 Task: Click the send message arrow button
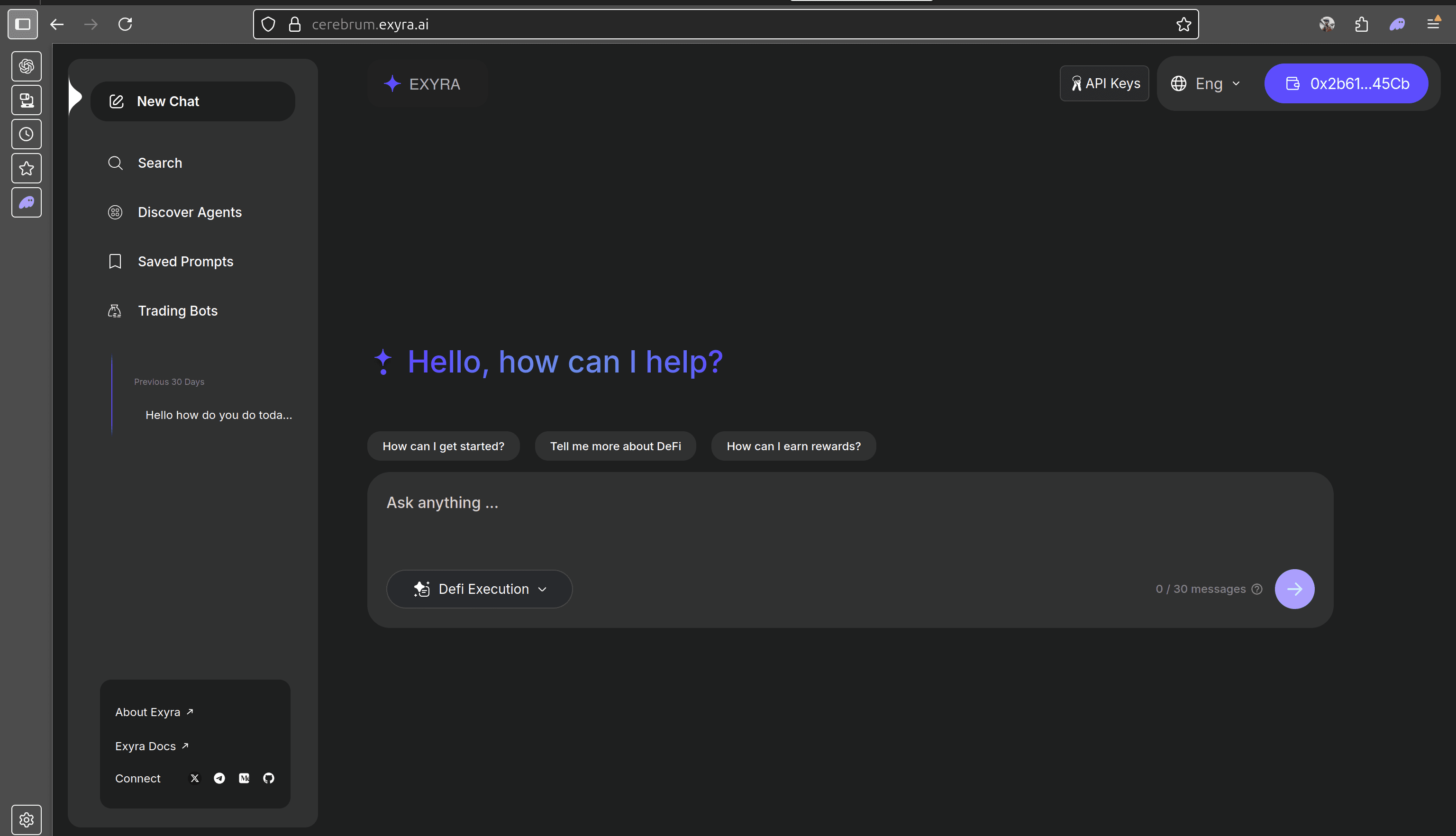tap(1294, 589)
